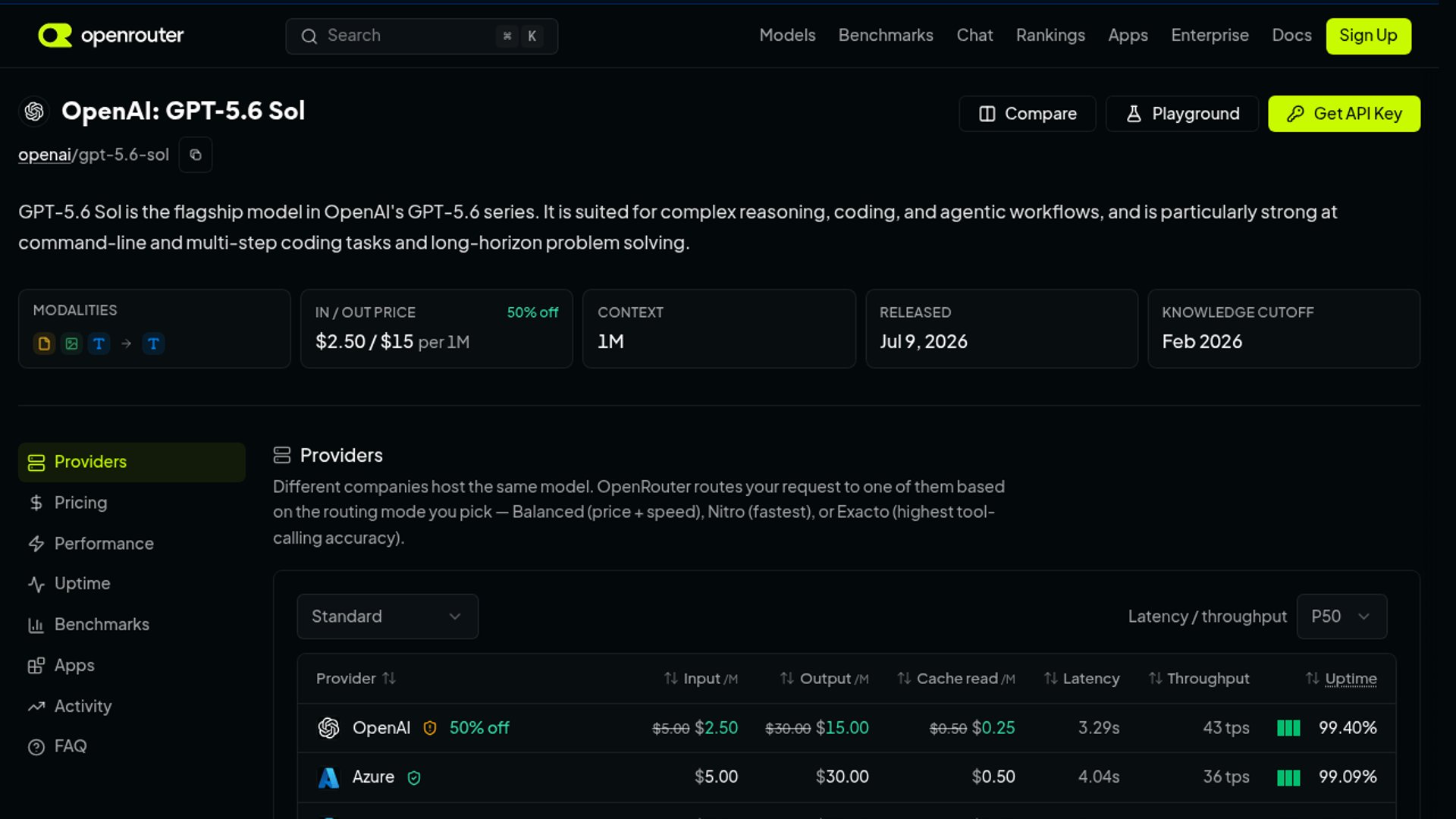Click the Azure input price $5.00
The image size is (1456, 819).
click(x=717, y=777)
